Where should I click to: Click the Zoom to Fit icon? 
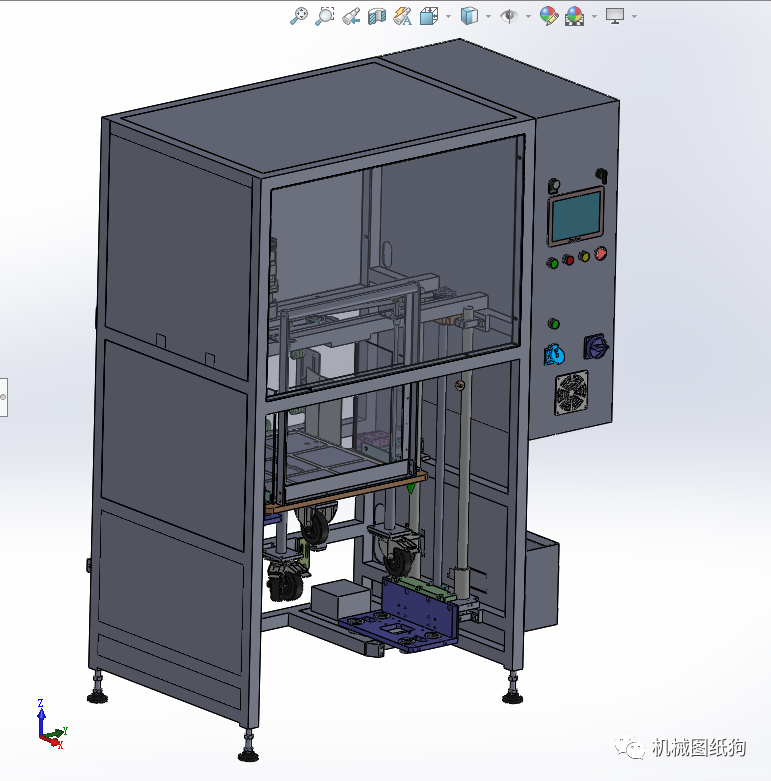pyautogui.click(x=299, y=16)
